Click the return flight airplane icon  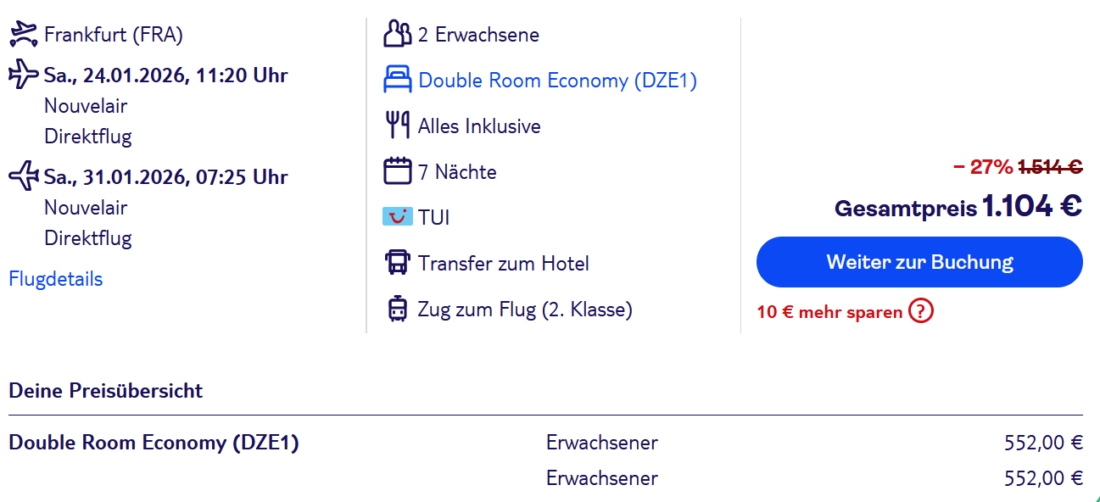23,177
